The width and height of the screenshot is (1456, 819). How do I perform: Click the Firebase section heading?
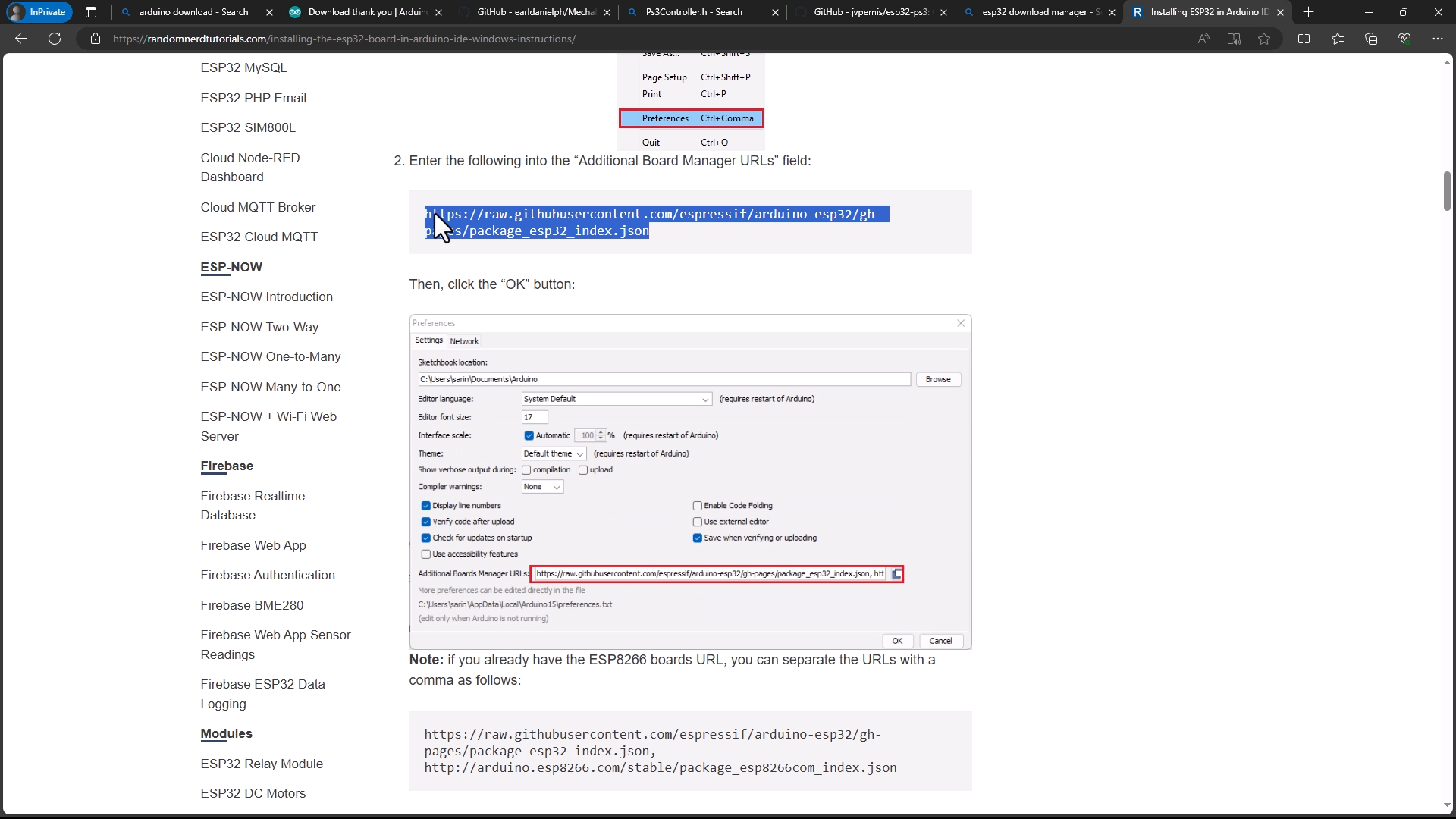227,466
